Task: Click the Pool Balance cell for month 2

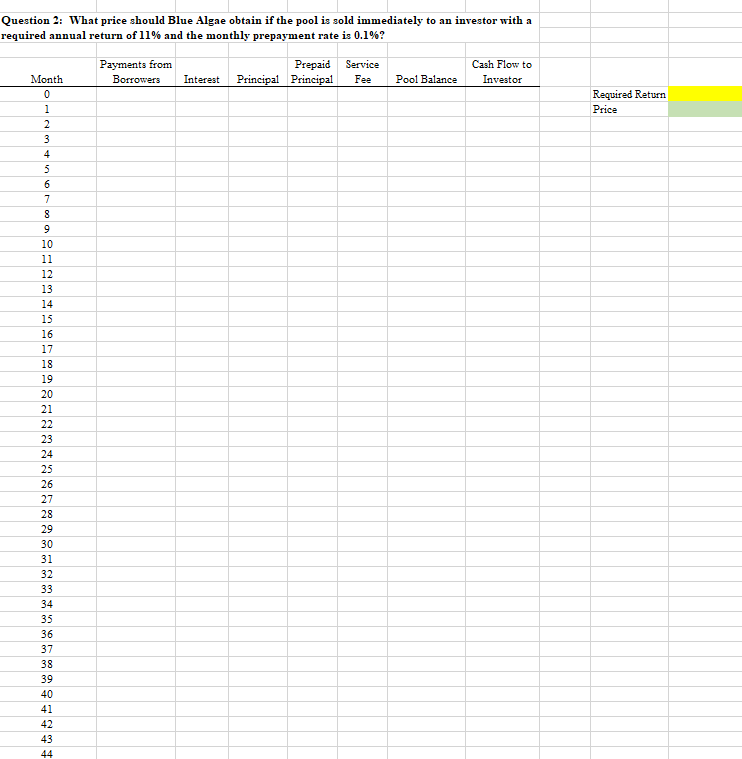Action: pos(426,124)
